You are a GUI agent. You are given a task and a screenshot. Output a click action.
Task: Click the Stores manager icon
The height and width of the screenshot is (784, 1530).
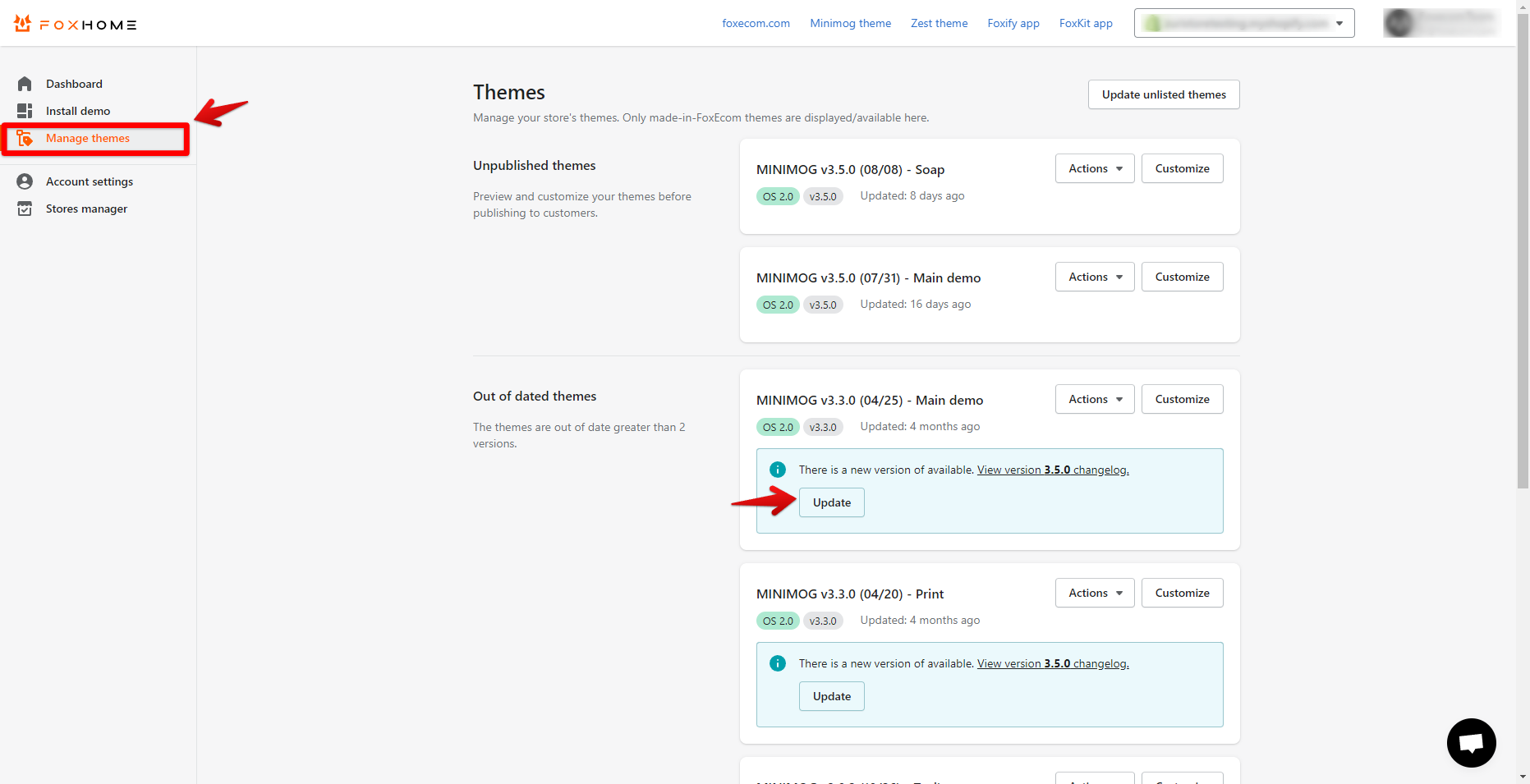pyautogui.click(x=25, y=209)
